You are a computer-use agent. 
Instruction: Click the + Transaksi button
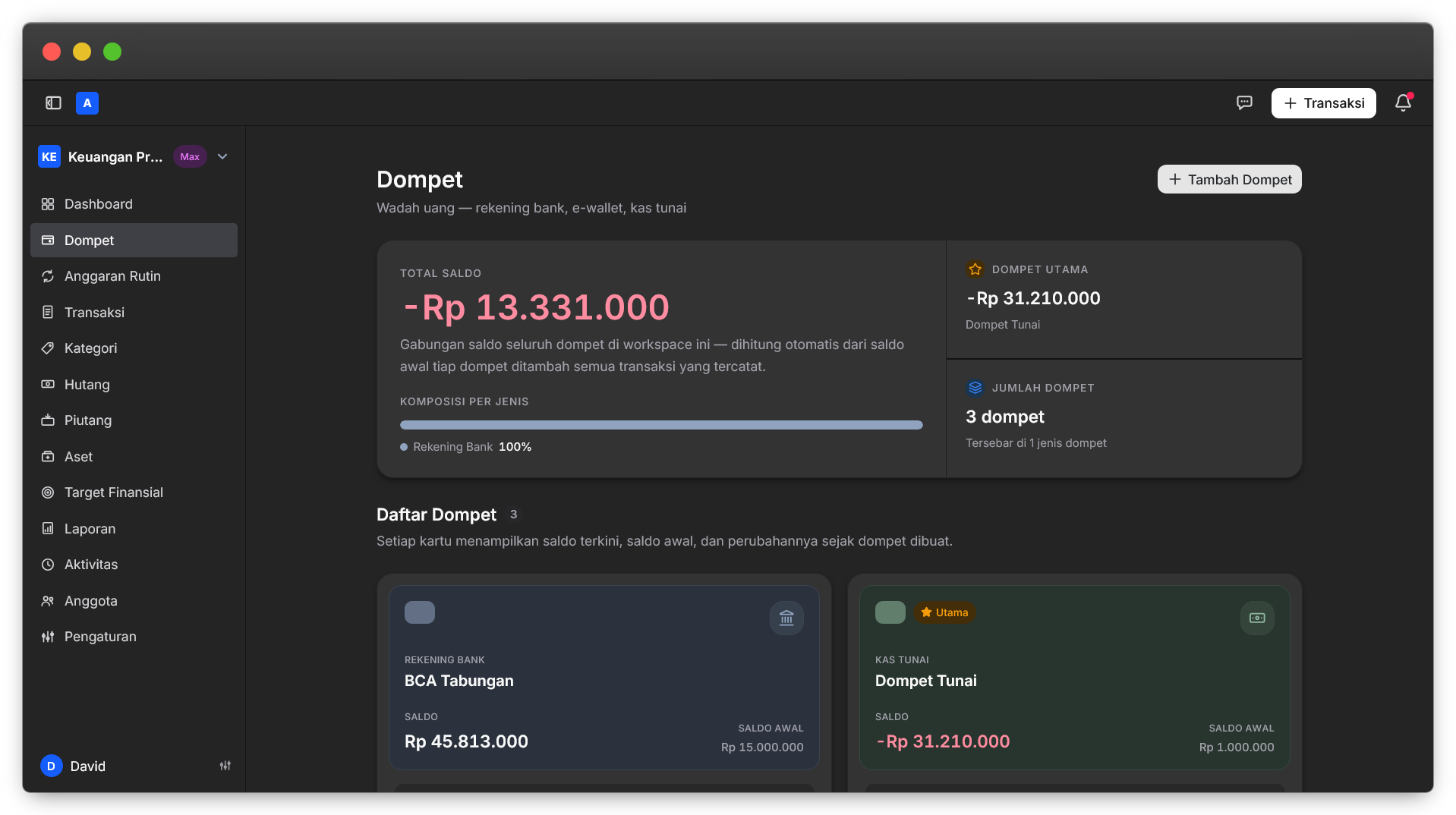click(1323, 103)
